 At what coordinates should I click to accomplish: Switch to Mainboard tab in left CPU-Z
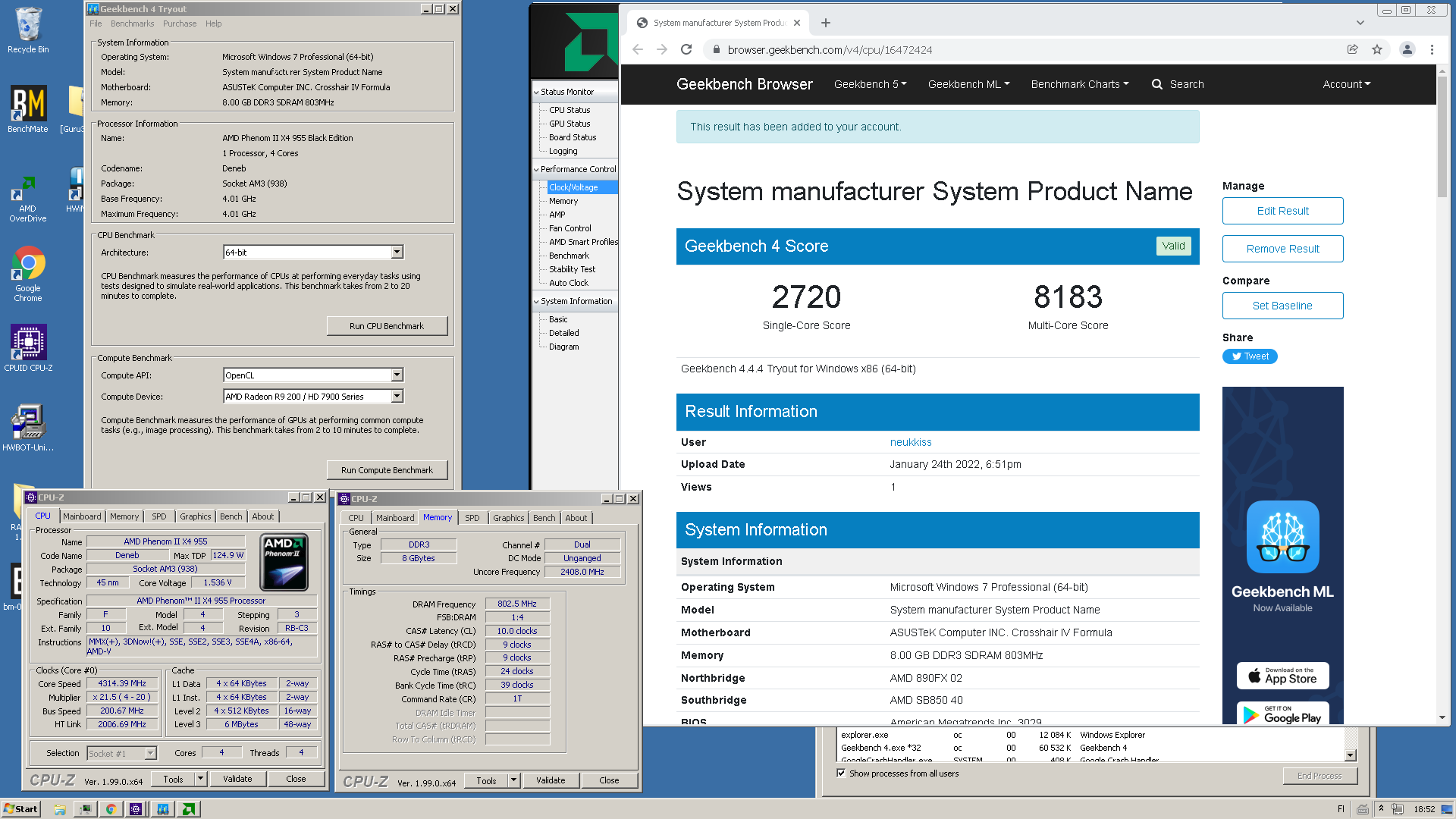pyautogui.click(x=82, y=516)
